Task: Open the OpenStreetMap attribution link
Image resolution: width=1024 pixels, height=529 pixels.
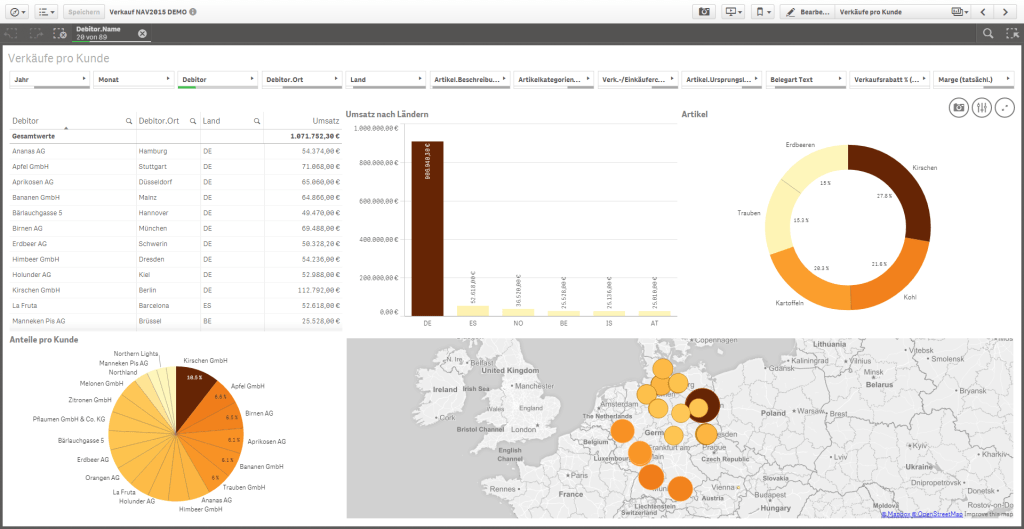Action: (x=940, y=514)
